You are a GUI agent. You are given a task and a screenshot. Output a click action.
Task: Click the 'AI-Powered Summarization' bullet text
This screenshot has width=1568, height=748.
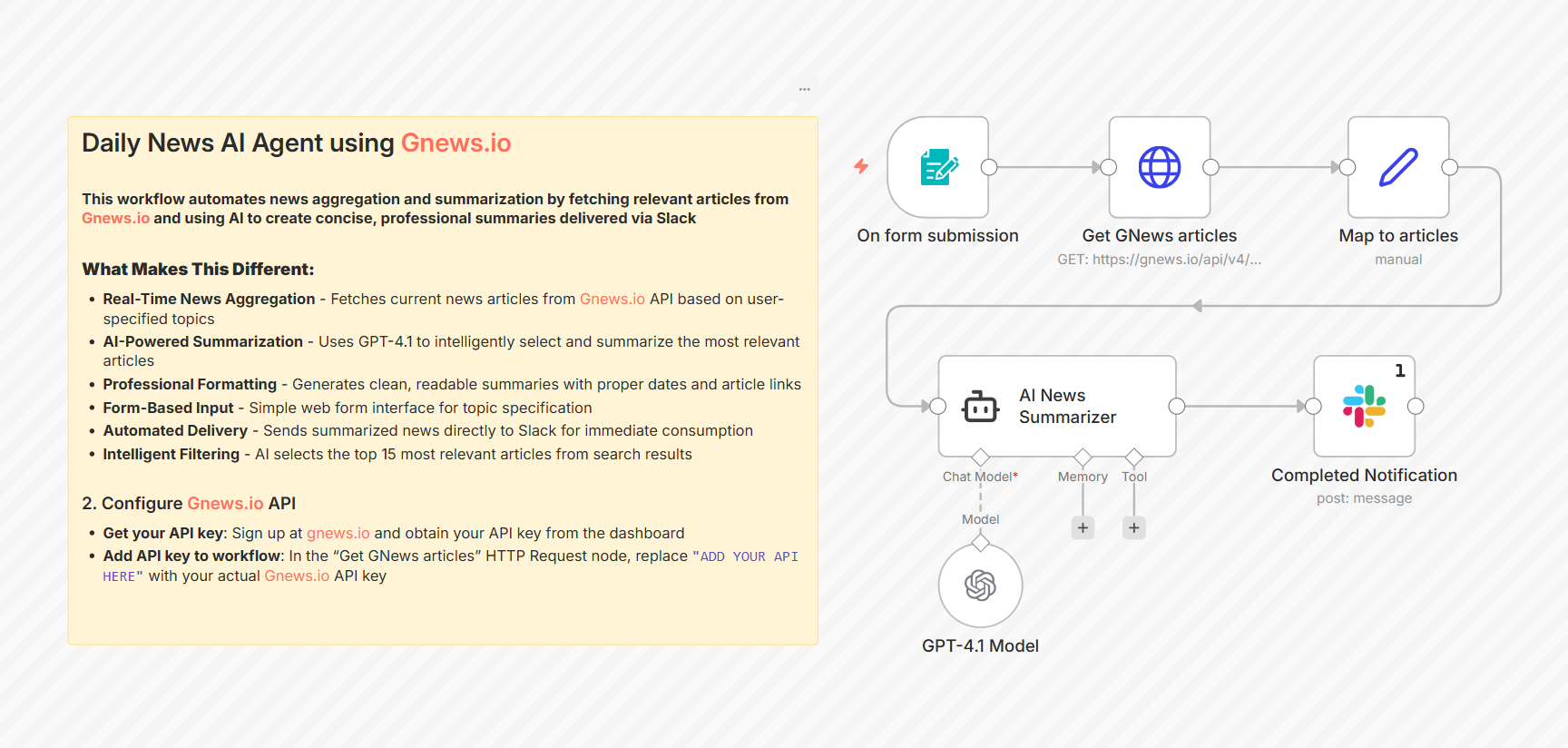pyautogui.click(x=202, y=341)
